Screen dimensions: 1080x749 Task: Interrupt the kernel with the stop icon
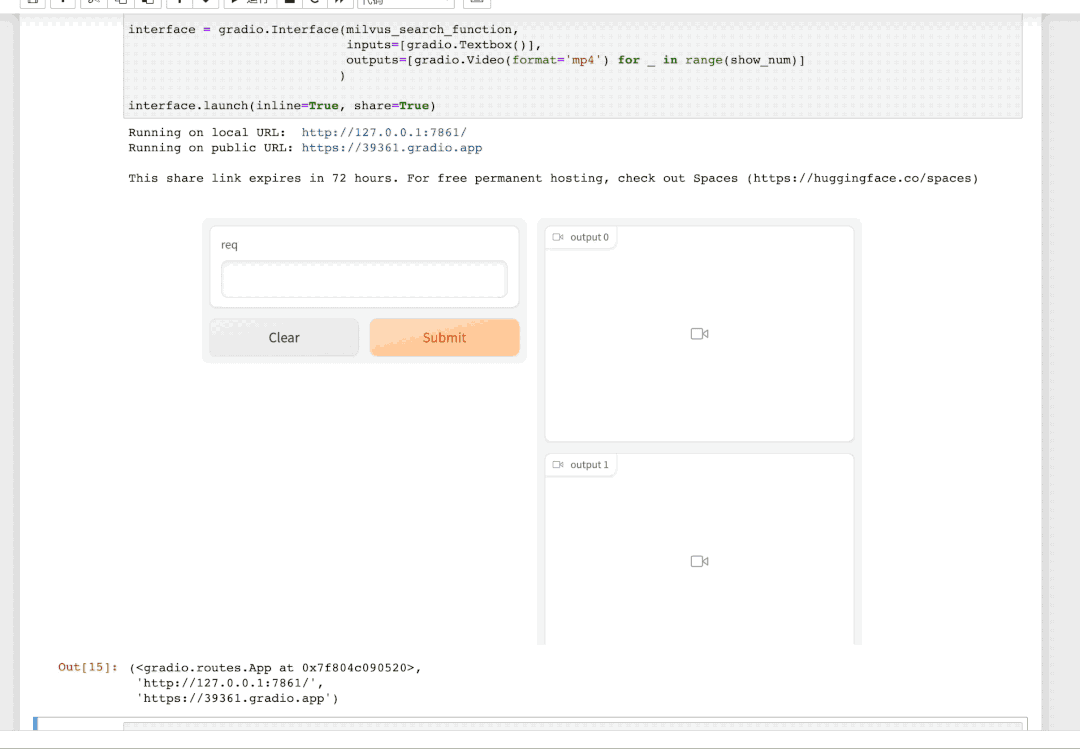(x=290, y=3)
